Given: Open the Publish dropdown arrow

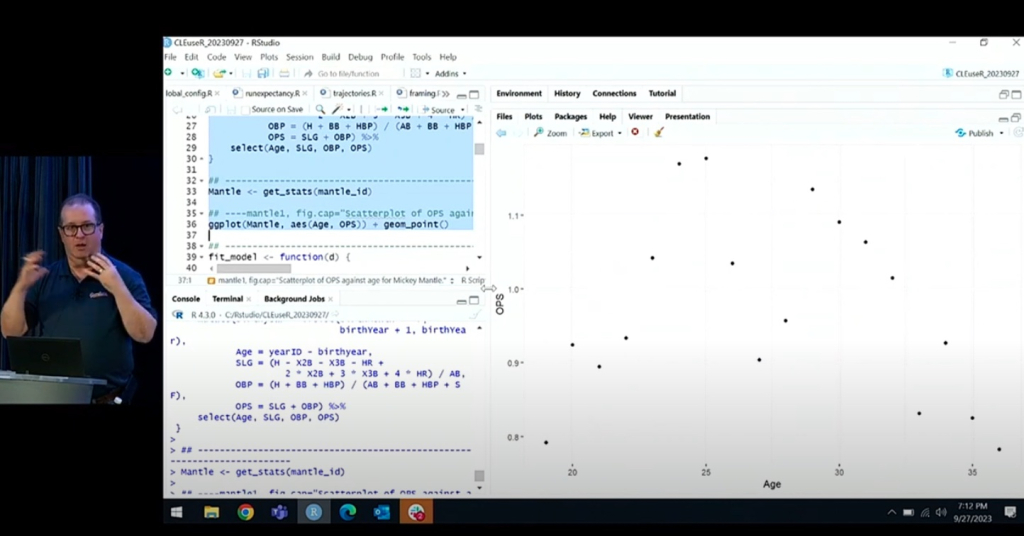Looking at the screenshot, I should 1001,133.
